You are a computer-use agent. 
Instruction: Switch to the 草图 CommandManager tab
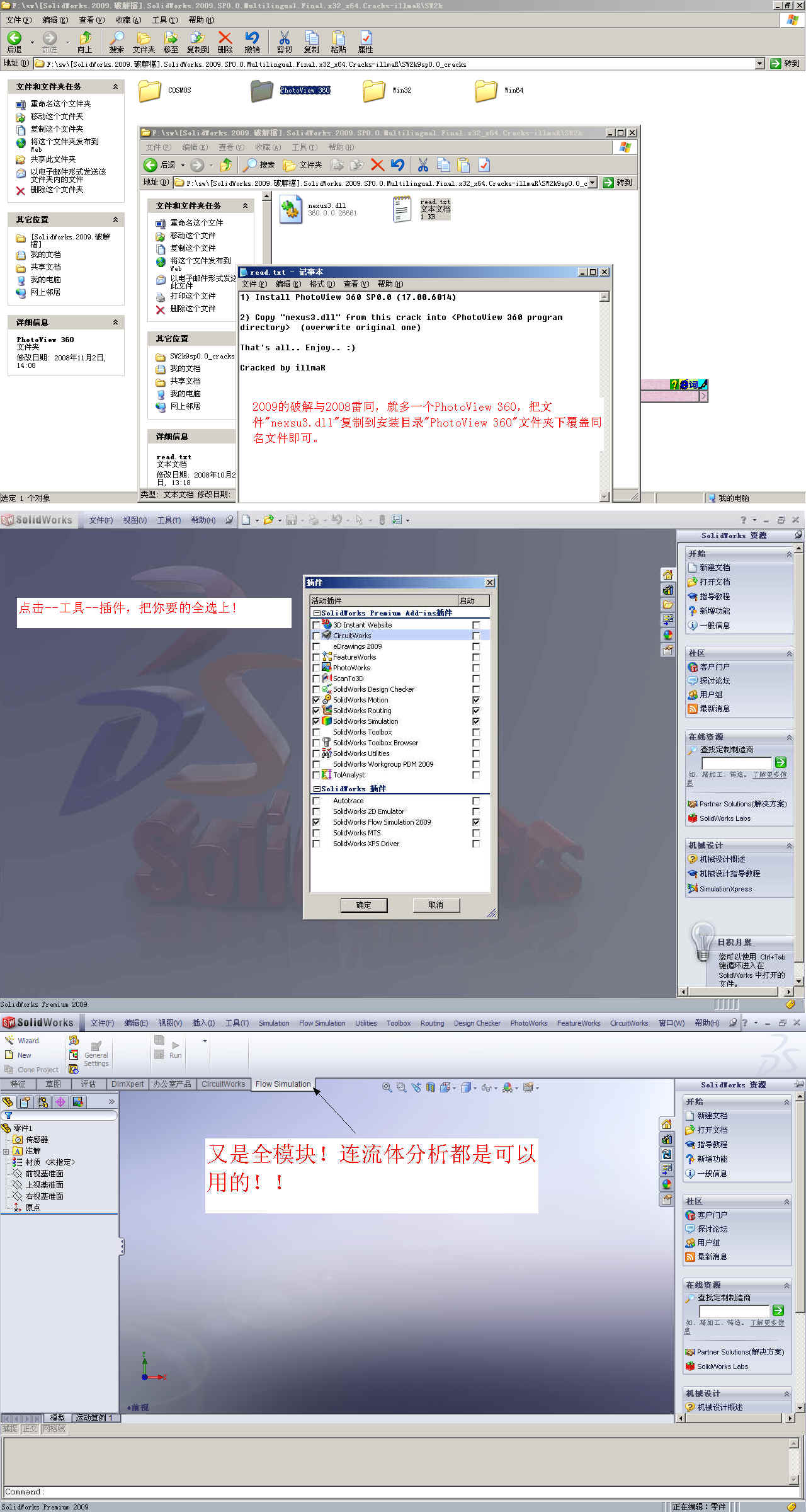[53, 1084]
